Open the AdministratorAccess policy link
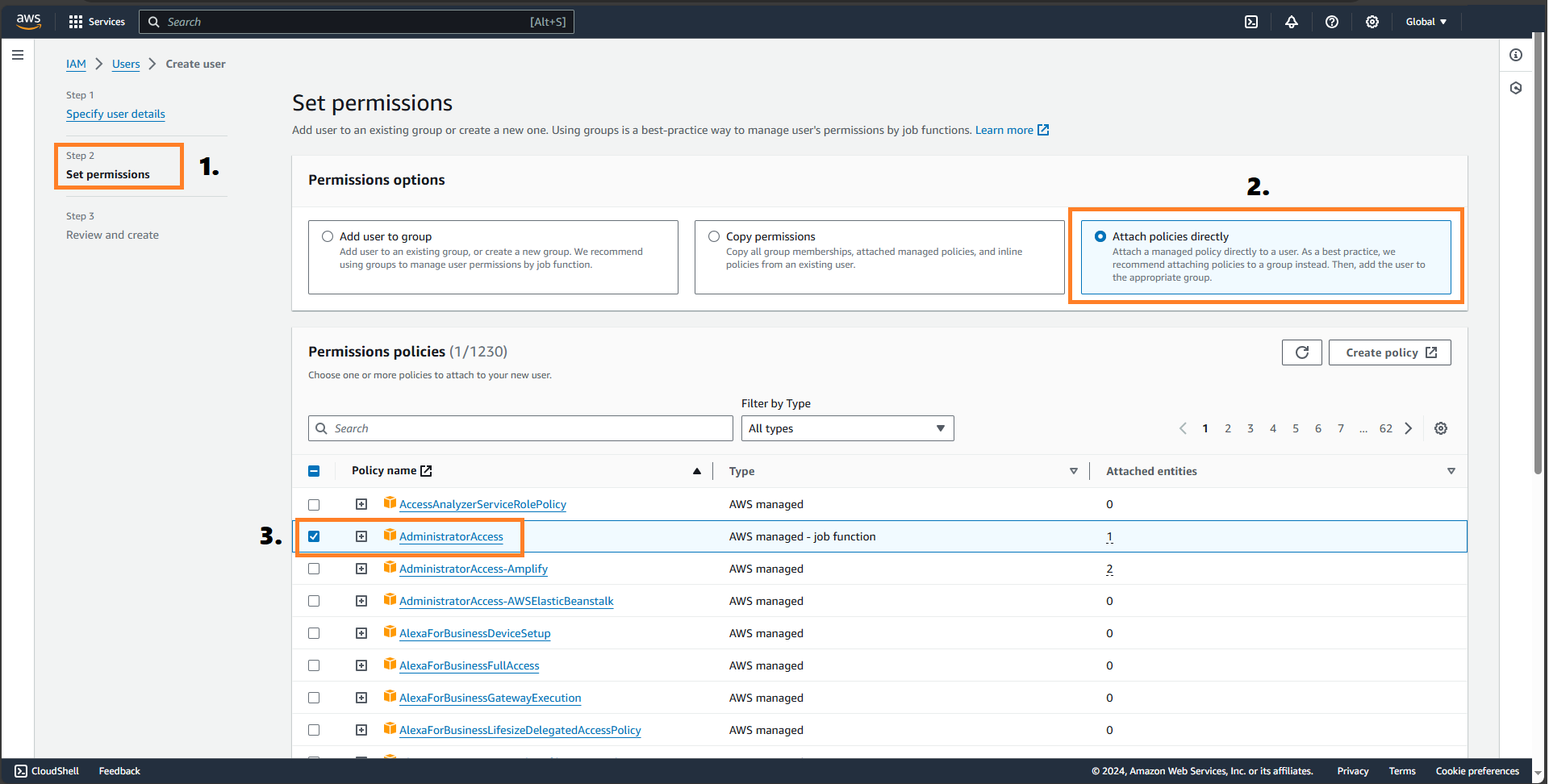1549x784 pixels. point(451,536)
